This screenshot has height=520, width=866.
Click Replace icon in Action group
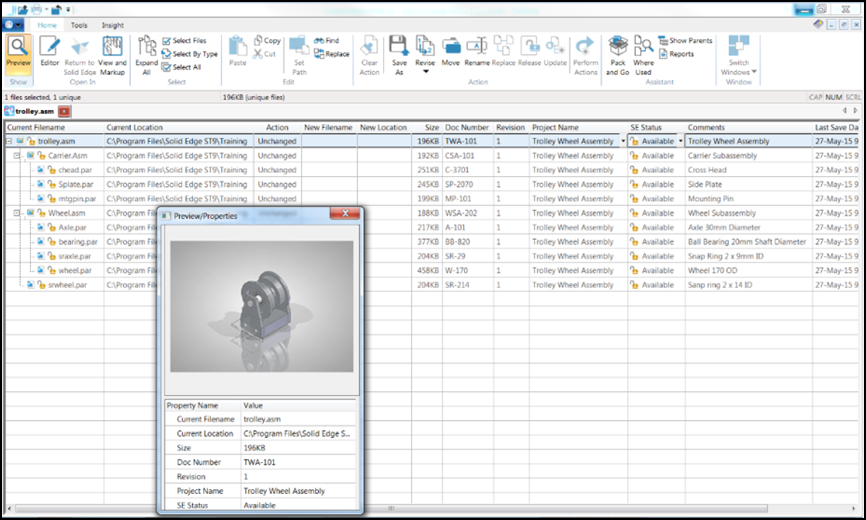tap(503, 51)
